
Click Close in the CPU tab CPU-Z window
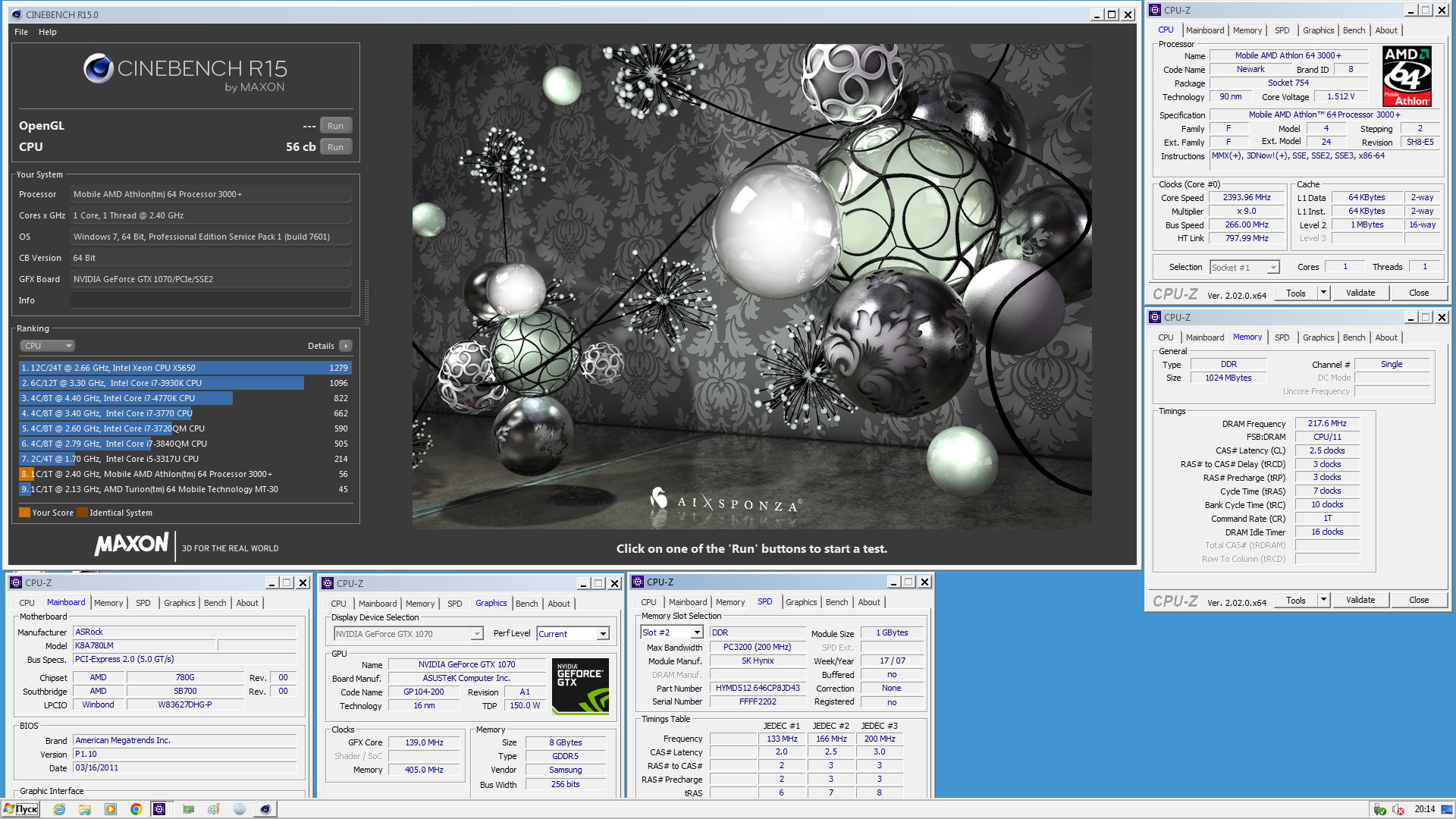(1419, 293)
